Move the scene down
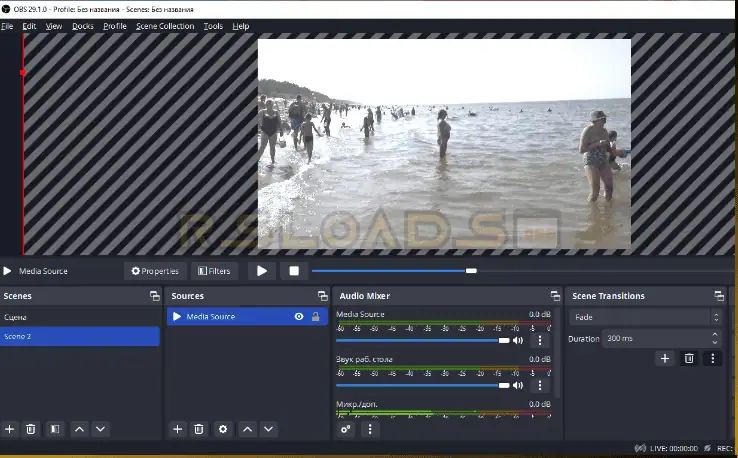 (100, 429)
